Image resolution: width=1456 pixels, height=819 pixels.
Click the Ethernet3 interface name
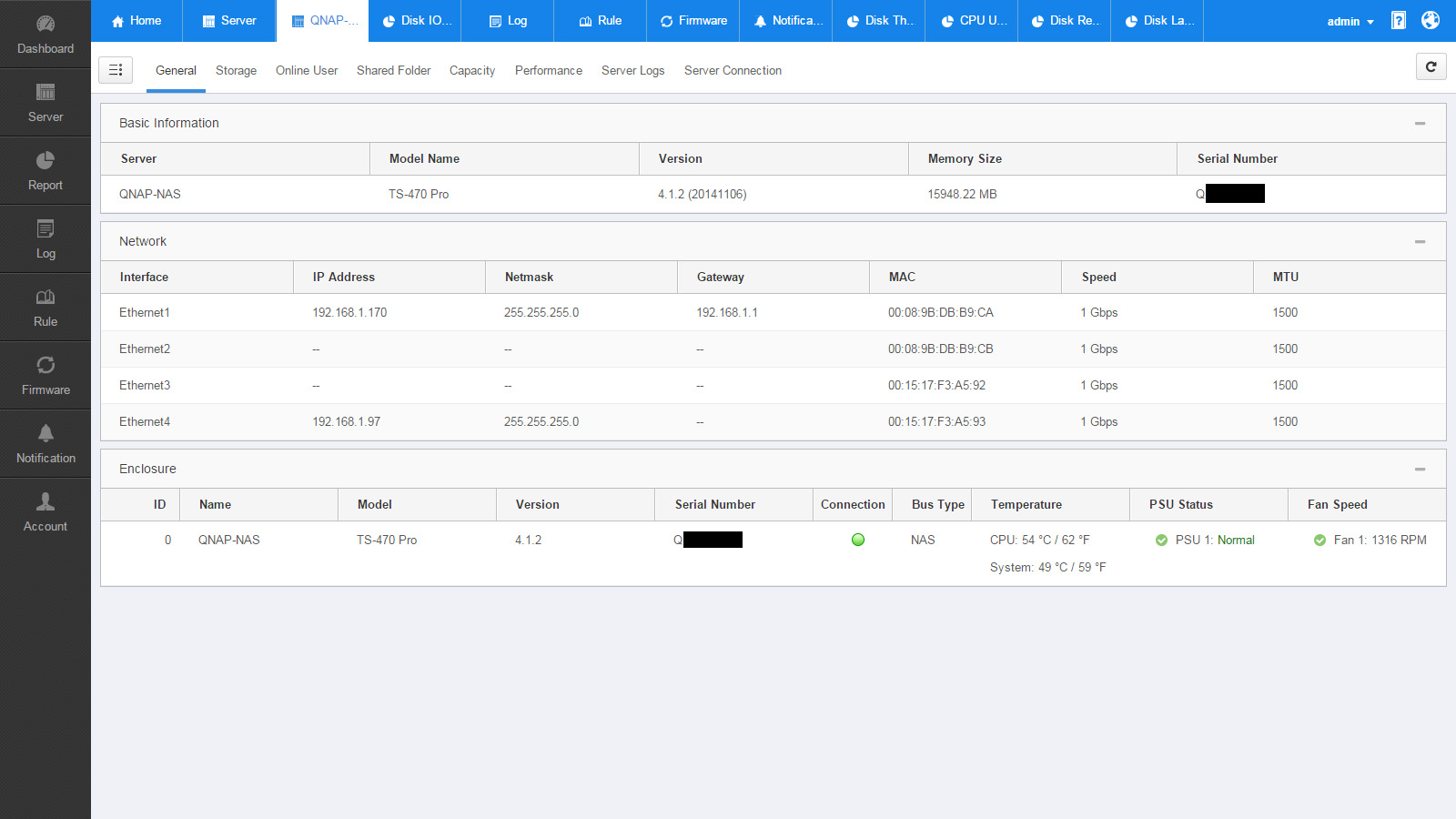coord(145,385)
